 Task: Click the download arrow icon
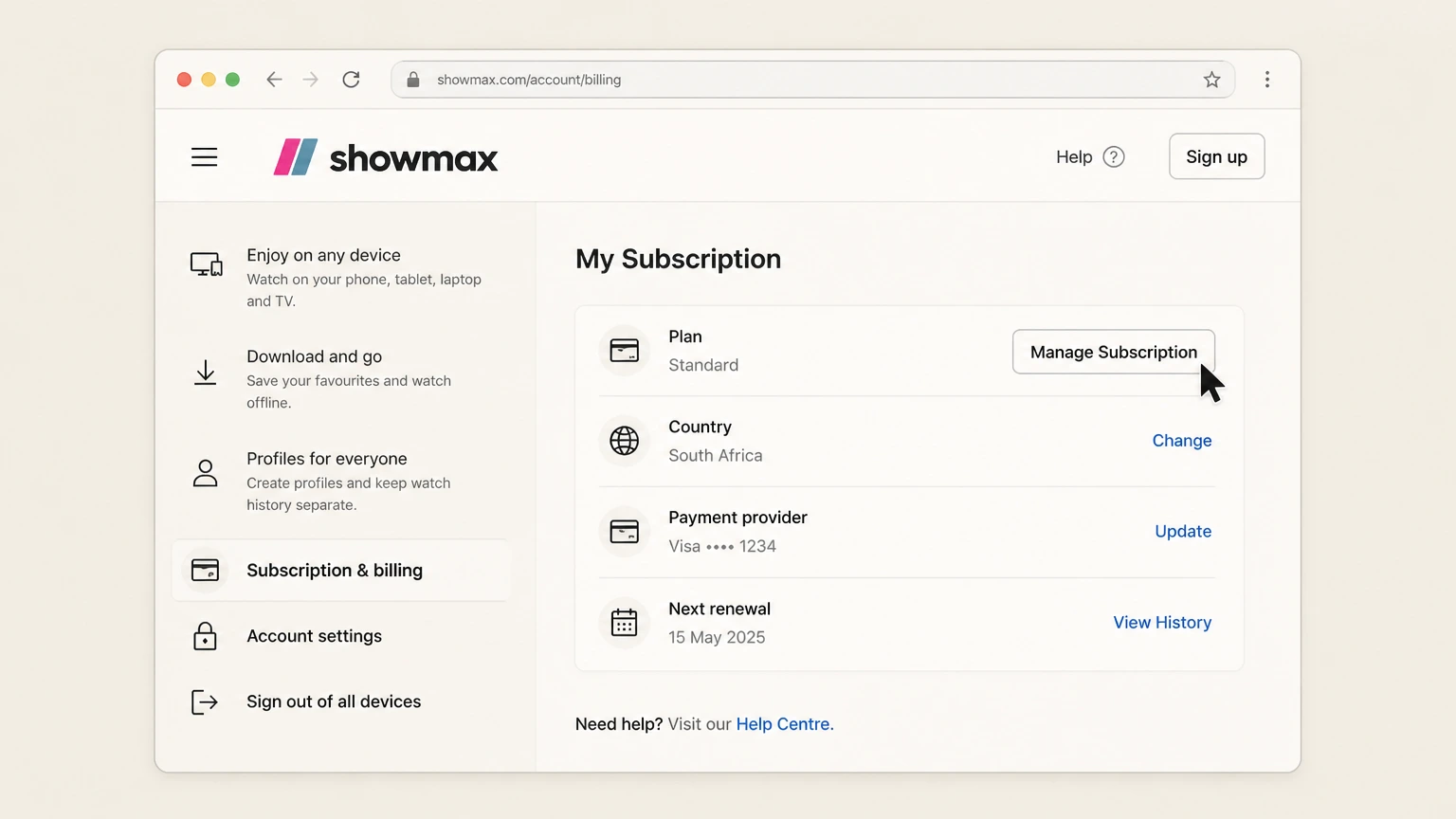point(205,373)
